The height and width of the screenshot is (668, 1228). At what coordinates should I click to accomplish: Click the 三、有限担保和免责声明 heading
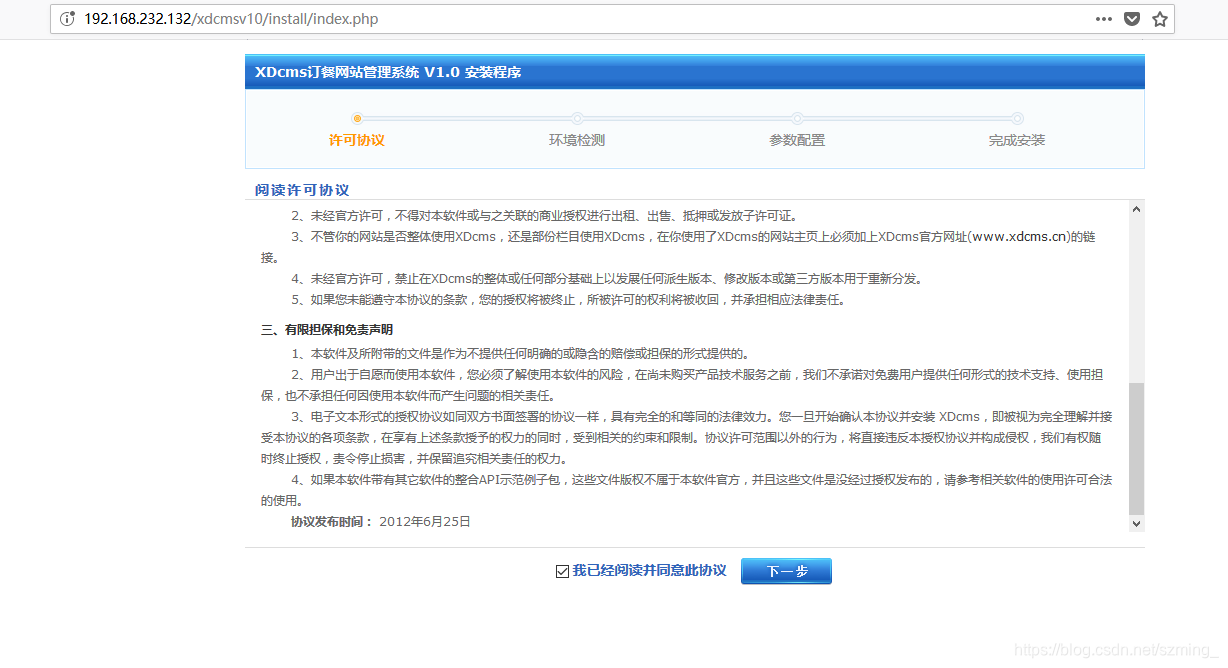(327, 329)
